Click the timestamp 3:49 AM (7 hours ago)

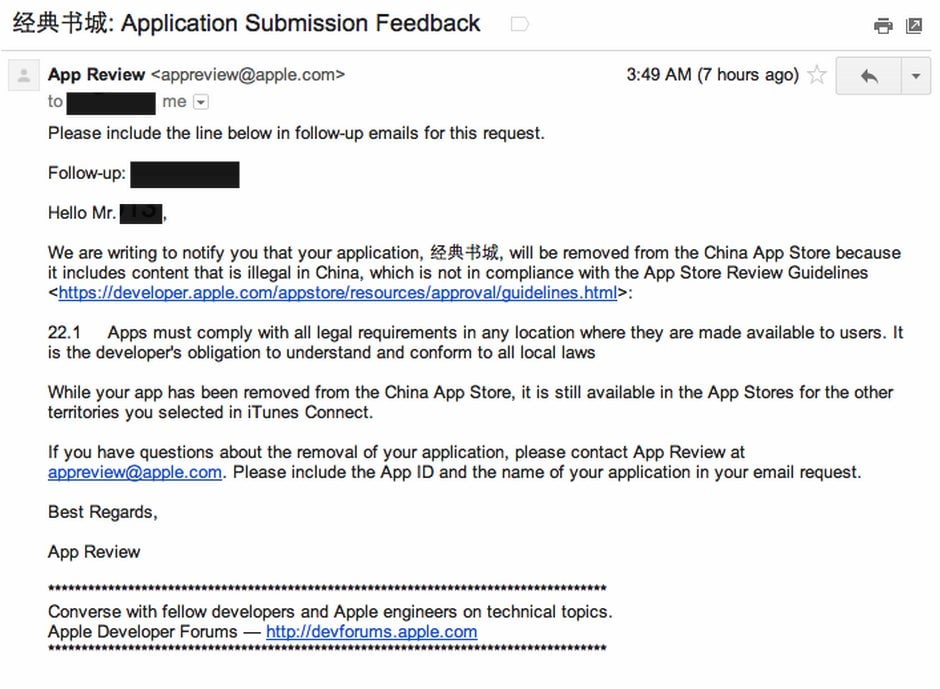(x=713, y=74)
